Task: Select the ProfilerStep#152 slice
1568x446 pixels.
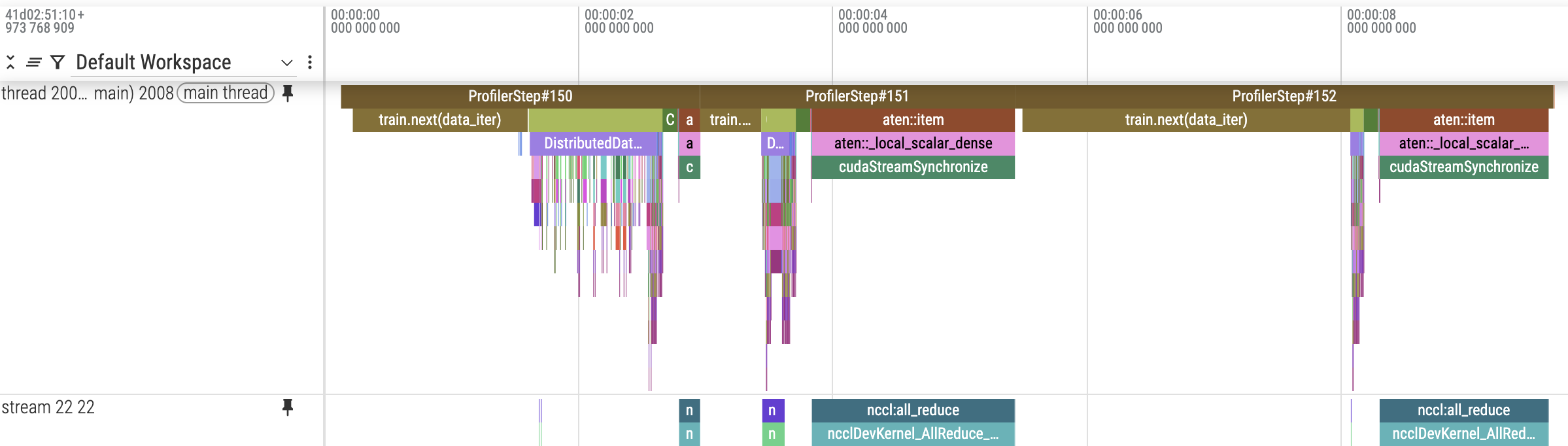Action: pyautogui.click(x=1284, y=96)
